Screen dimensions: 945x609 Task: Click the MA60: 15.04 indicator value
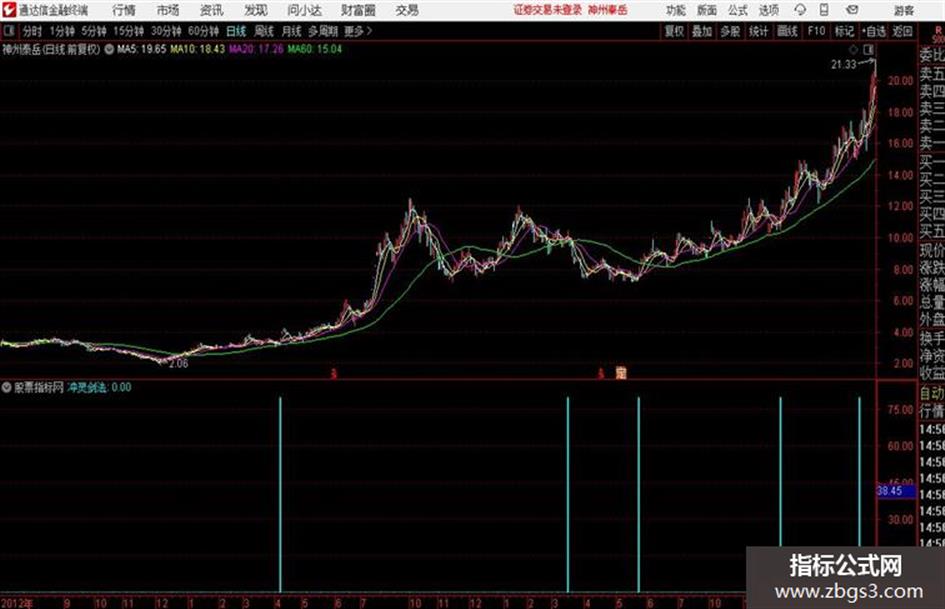click(x=315, y=49)
